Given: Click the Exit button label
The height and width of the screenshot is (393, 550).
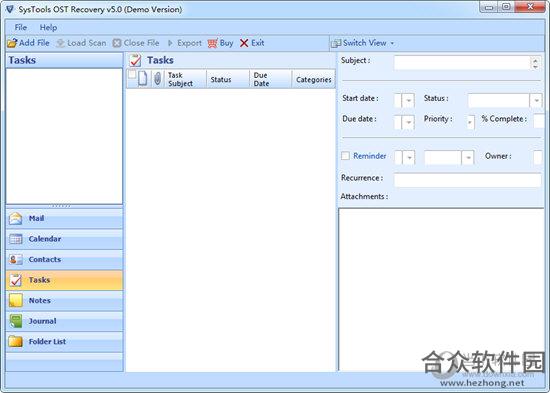Looking at the screenshot, I should click(257, 43).
